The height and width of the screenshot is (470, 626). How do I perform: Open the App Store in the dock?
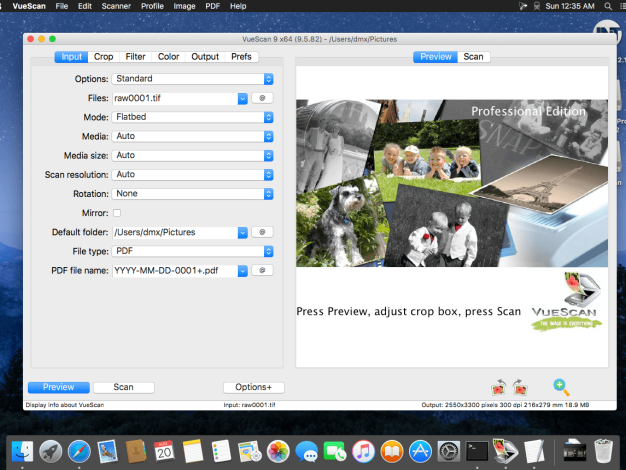pos(420,452)
